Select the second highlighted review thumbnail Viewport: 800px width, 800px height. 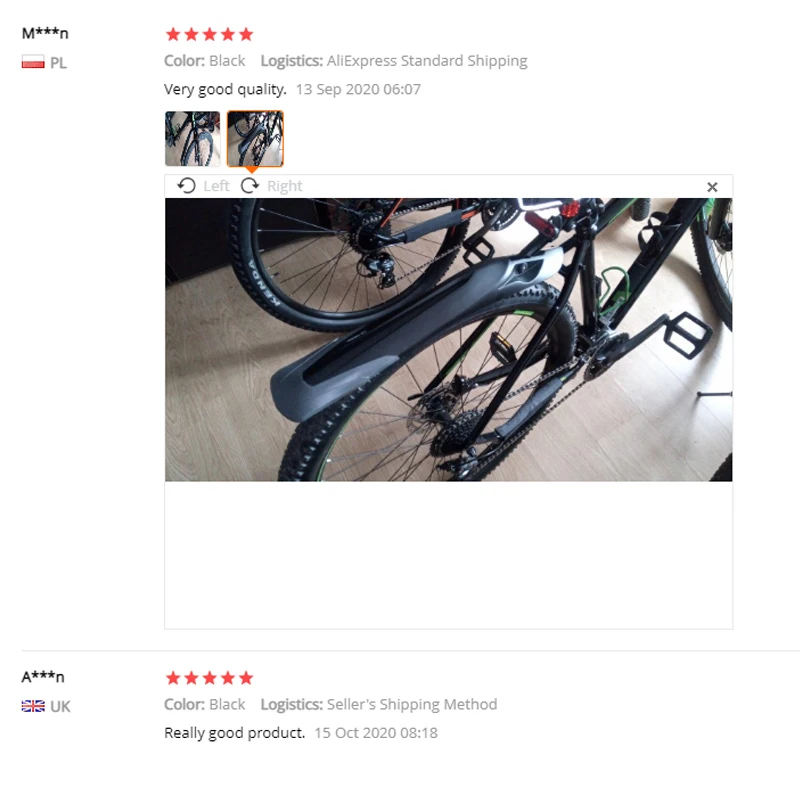click(255, 139)
